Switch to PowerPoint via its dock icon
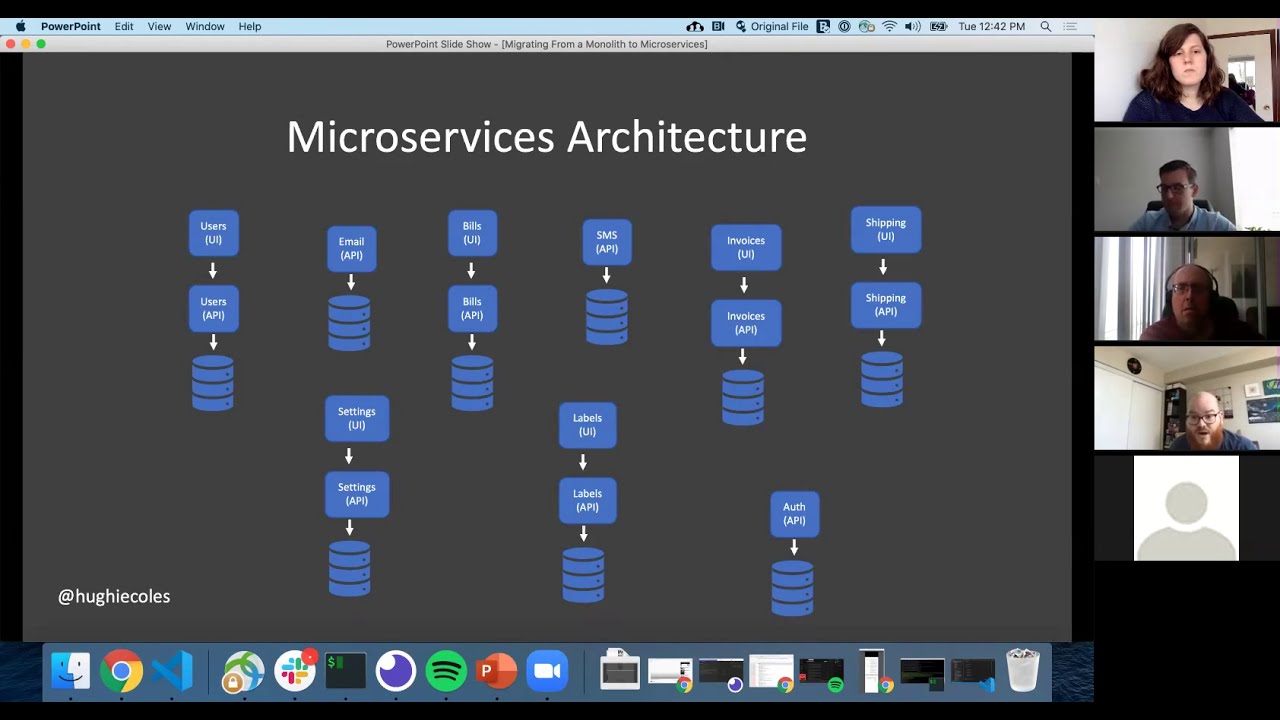Screen dimensions: 1280x720 (x=497, y=671)
